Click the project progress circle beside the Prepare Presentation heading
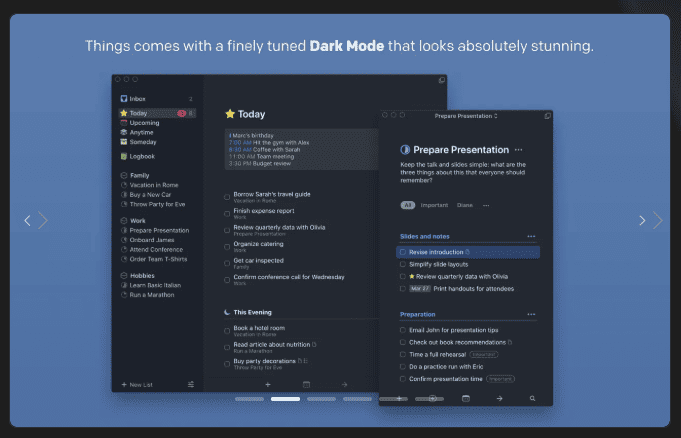 [x=405, y=149]
